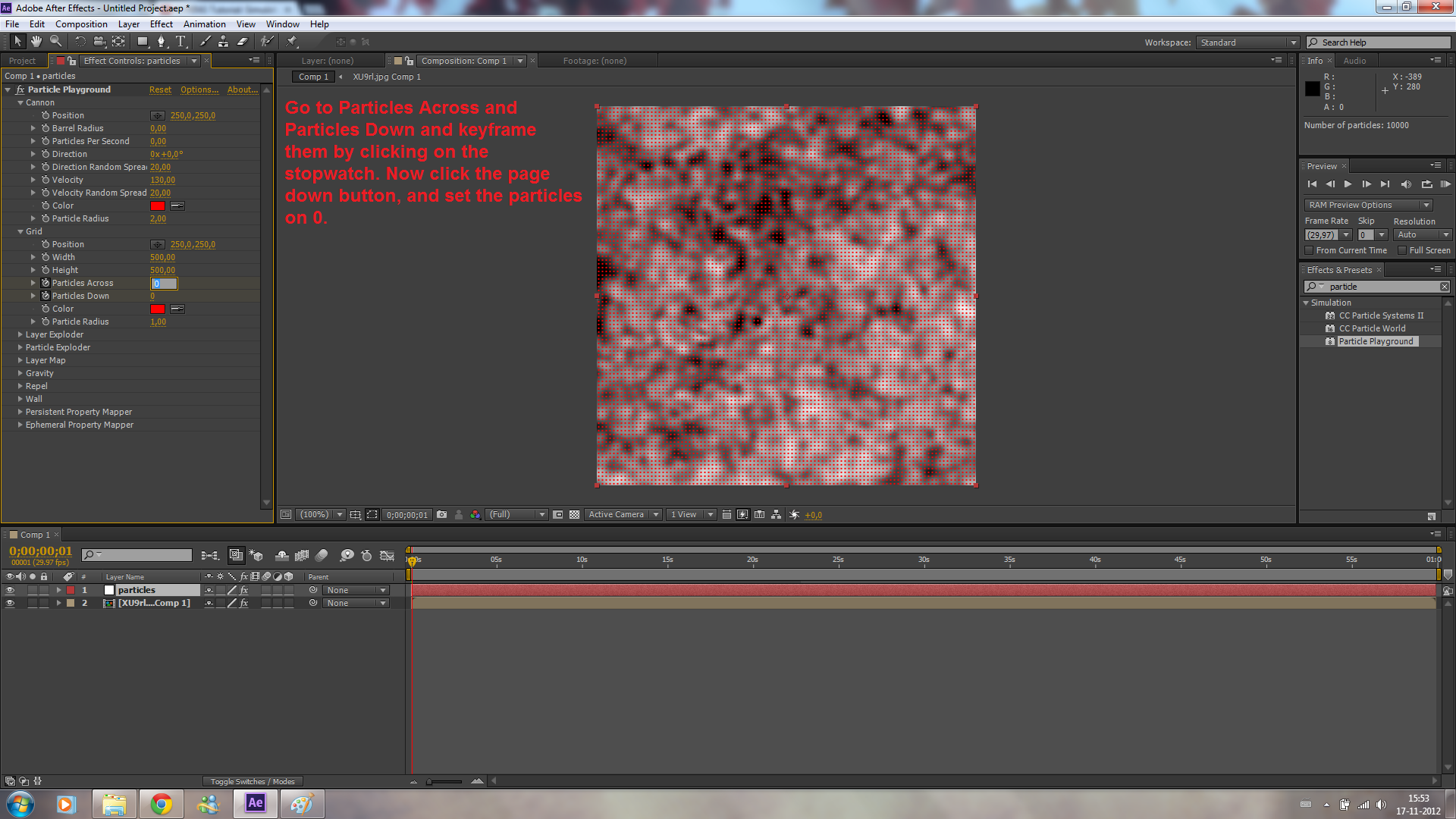1456x819 pixels.
Task: Open the Layer menu
Action: point(129,24)
